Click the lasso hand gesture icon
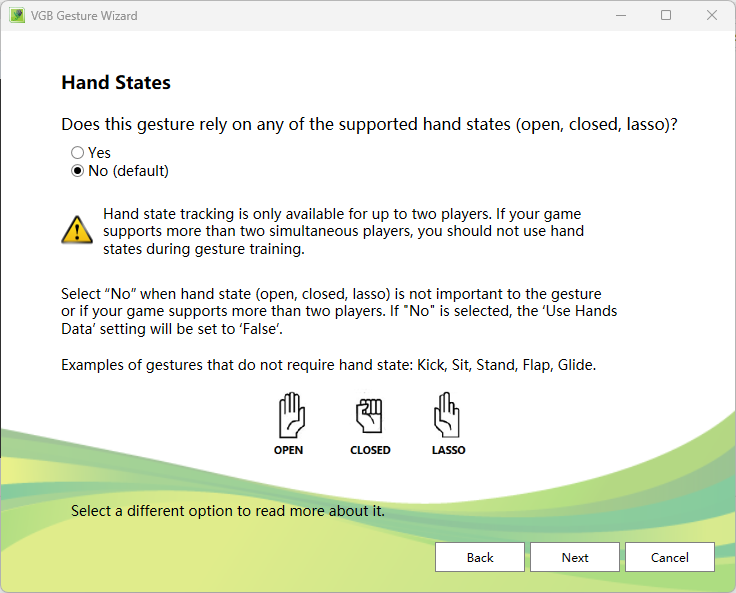Screen dimensions: 736x593 pyautogui.click(x=447, y=415)
